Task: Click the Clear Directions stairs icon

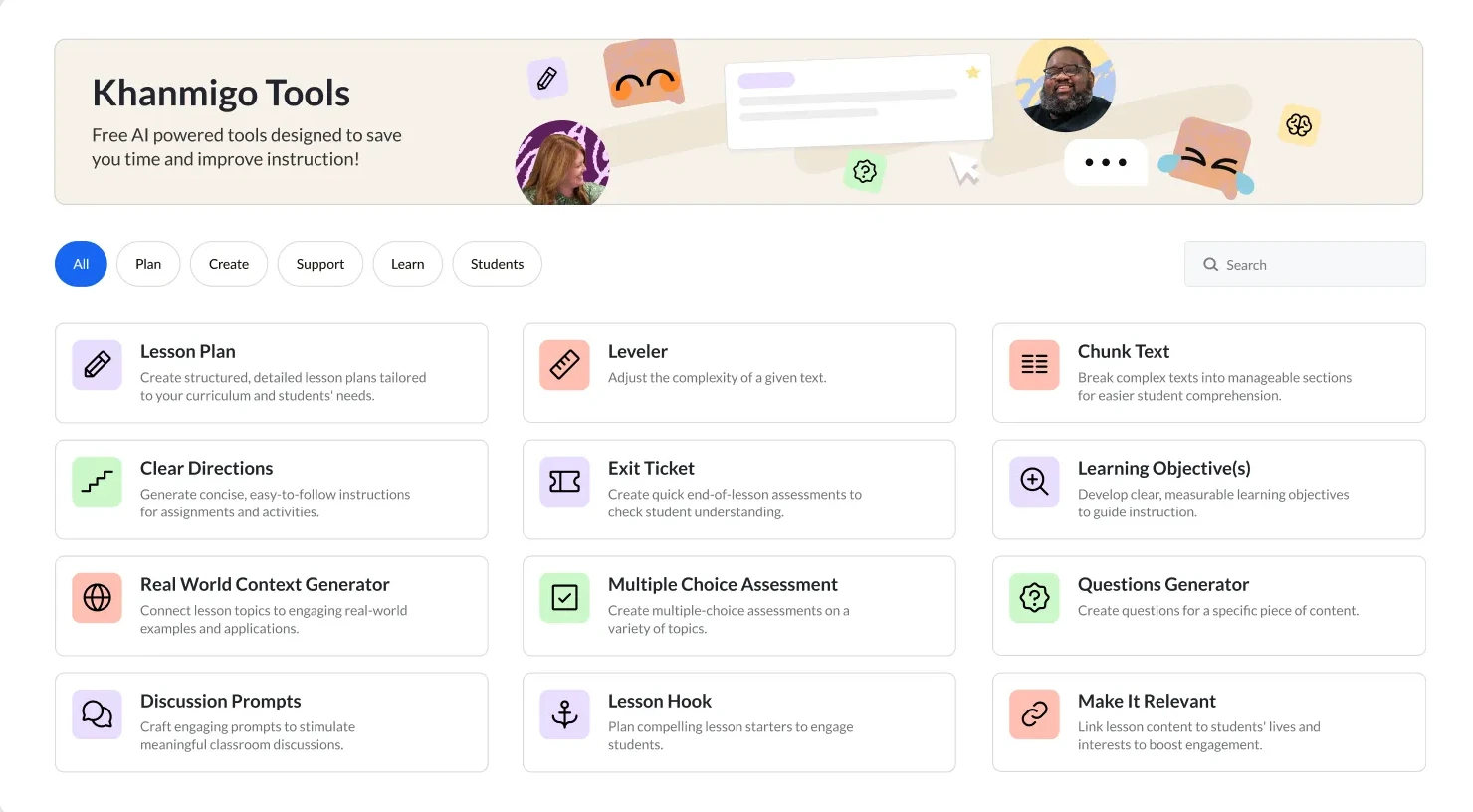Action: pos(97,482)
